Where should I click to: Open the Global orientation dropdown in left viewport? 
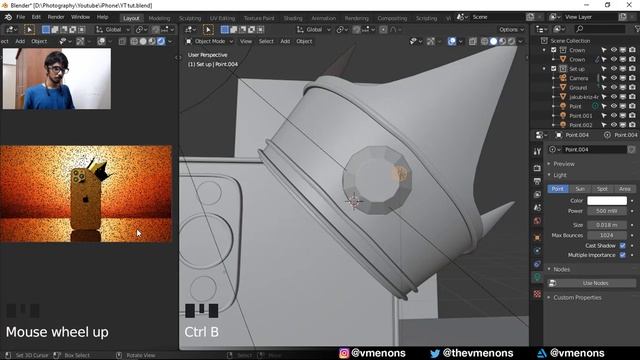(113, 29)
